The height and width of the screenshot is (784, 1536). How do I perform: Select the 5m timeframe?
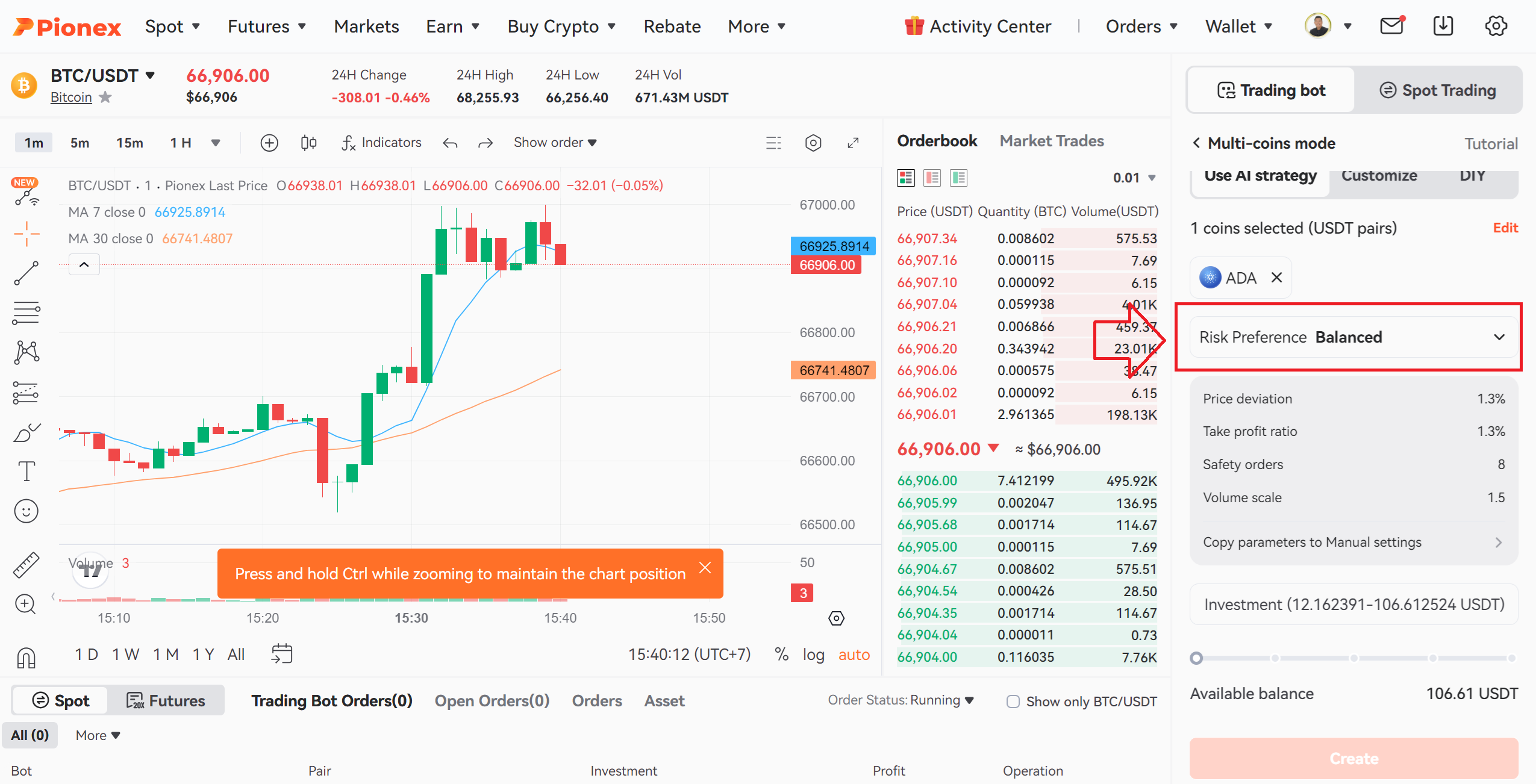(80, 143)
